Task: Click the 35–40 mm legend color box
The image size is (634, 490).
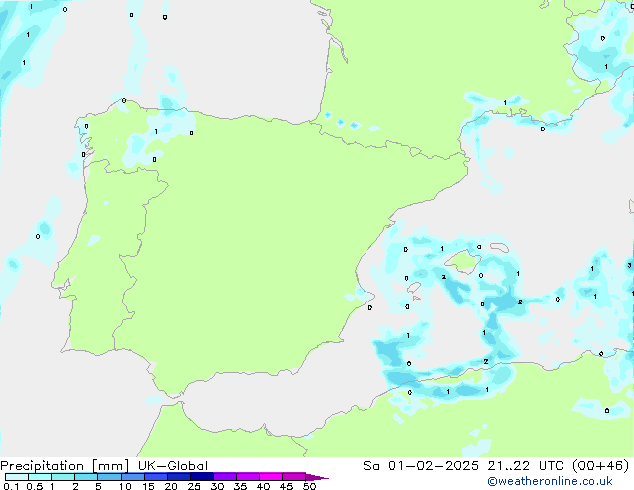Action: click(x=247, y=477)
